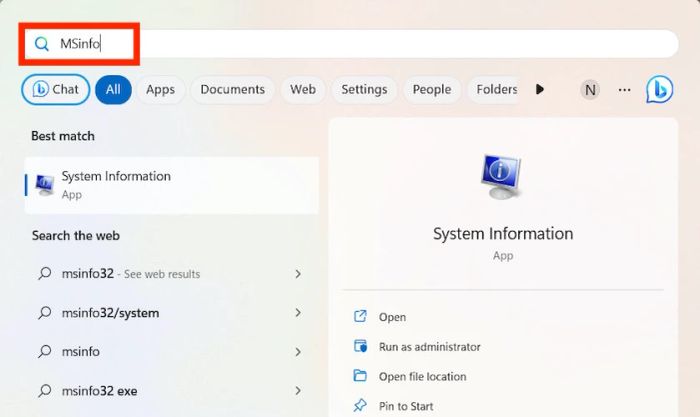Screen dimensions: 700x417
Task: Open the N user account avatar
Action: pyautogui.click(x=590, y=90)
